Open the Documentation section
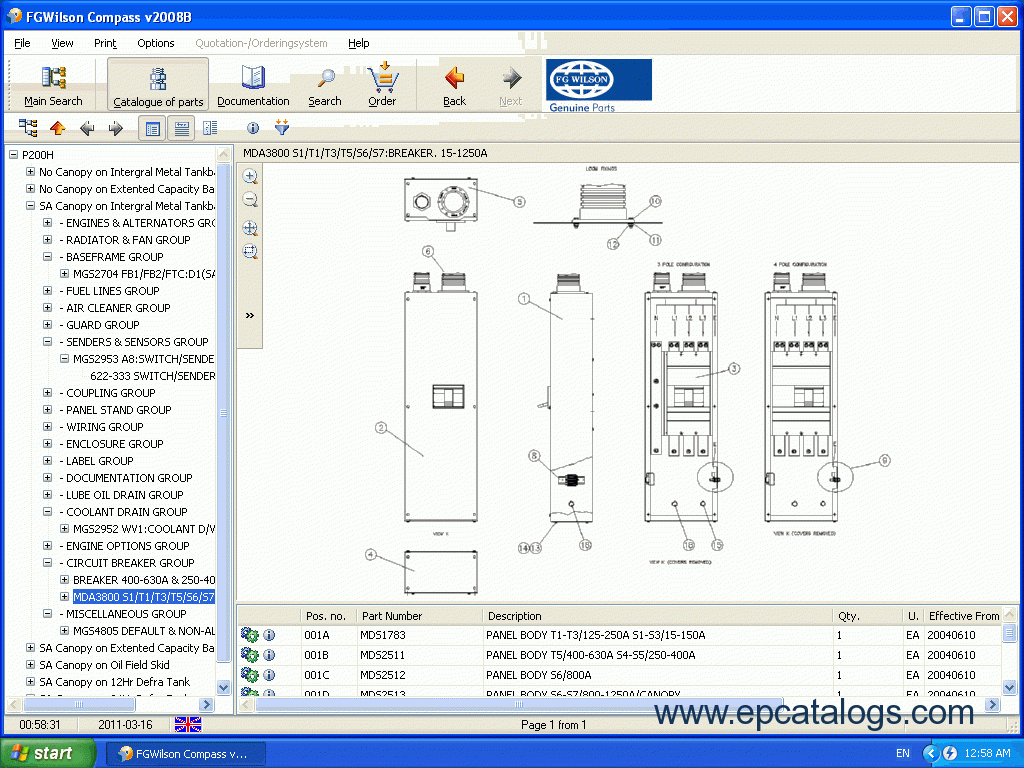Viewport: 1024px width, 768px height. point(253,85)
